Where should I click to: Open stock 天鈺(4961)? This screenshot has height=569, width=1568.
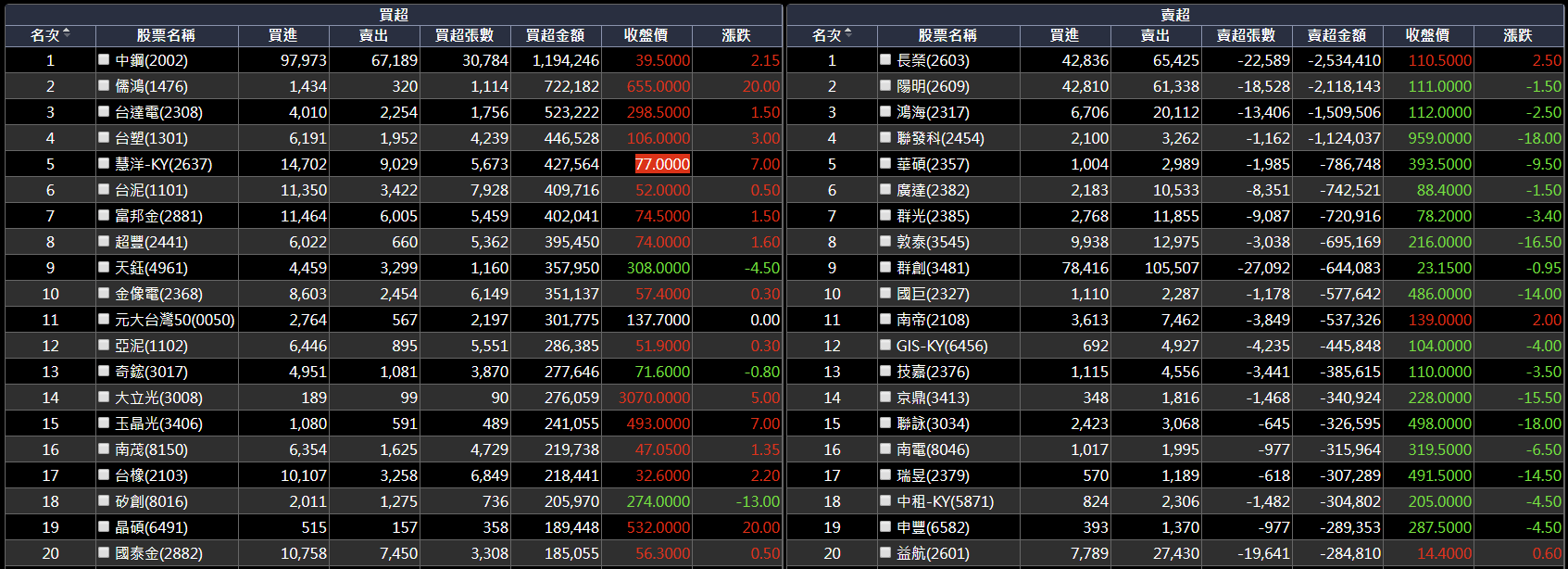click(151, 268)
